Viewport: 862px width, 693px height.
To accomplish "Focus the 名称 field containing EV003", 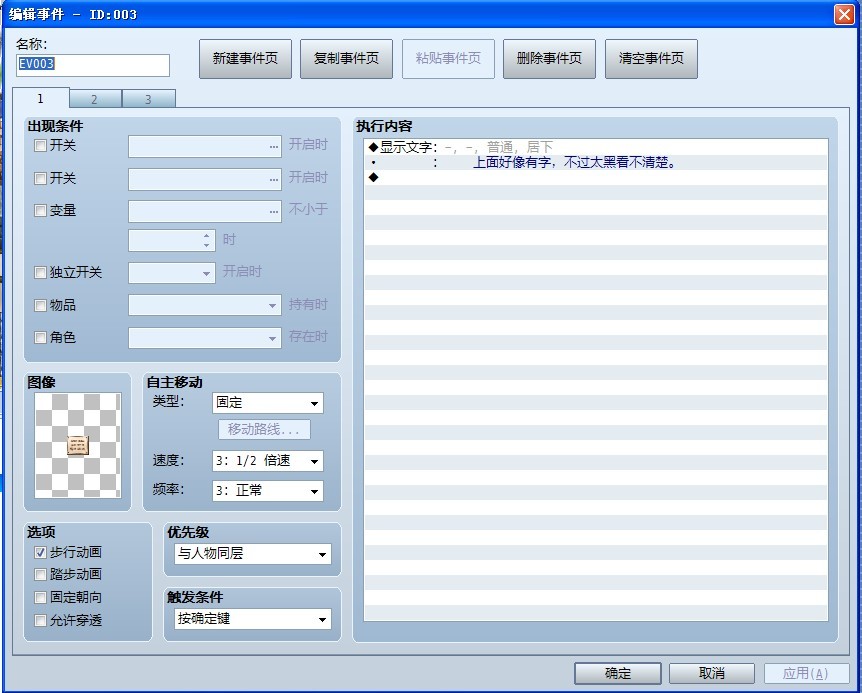I will pyautogui.click(x=93, y=65).
